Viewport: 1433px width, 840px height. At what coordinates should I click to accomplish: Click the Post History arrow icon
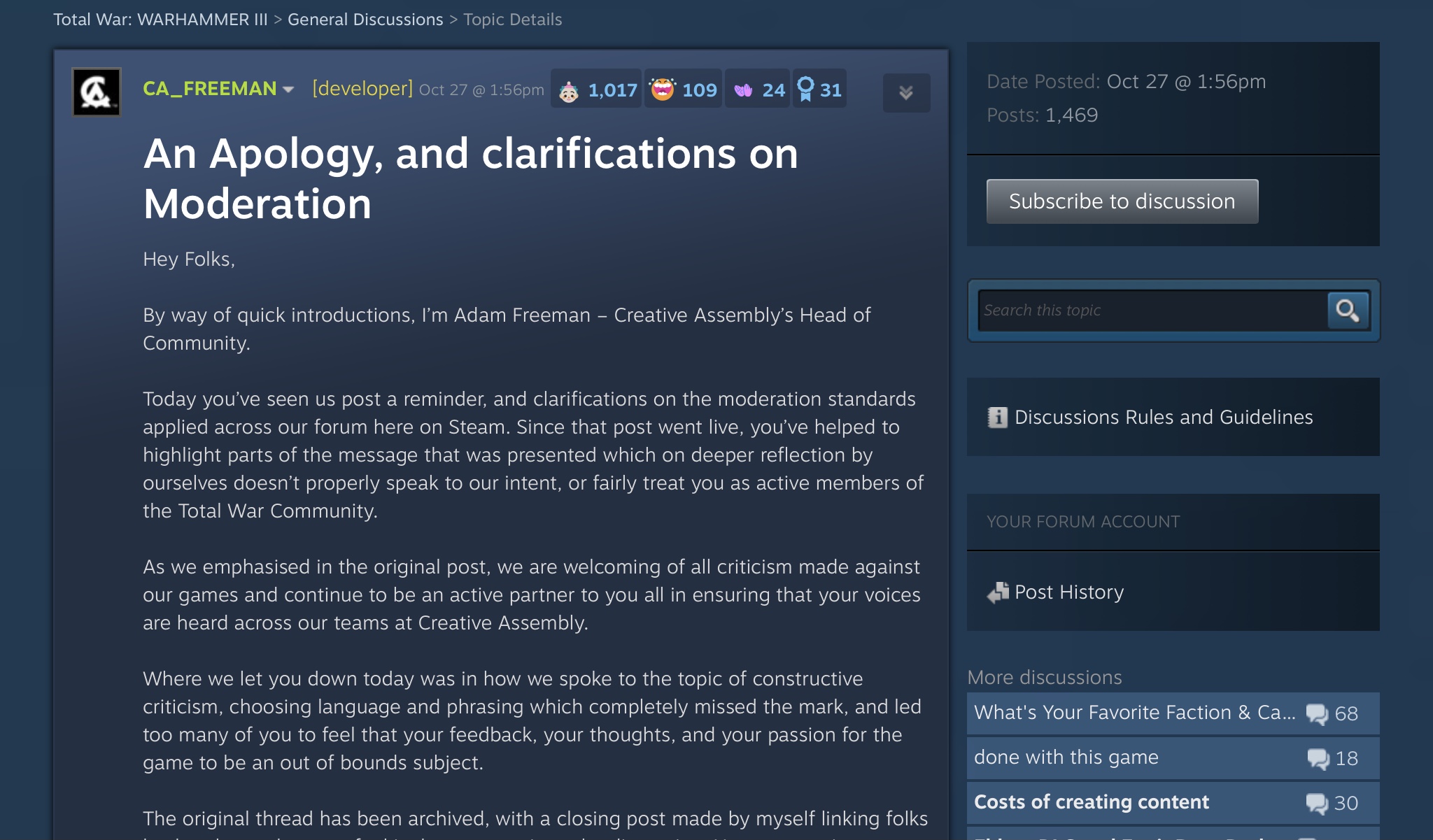[998, 592]
